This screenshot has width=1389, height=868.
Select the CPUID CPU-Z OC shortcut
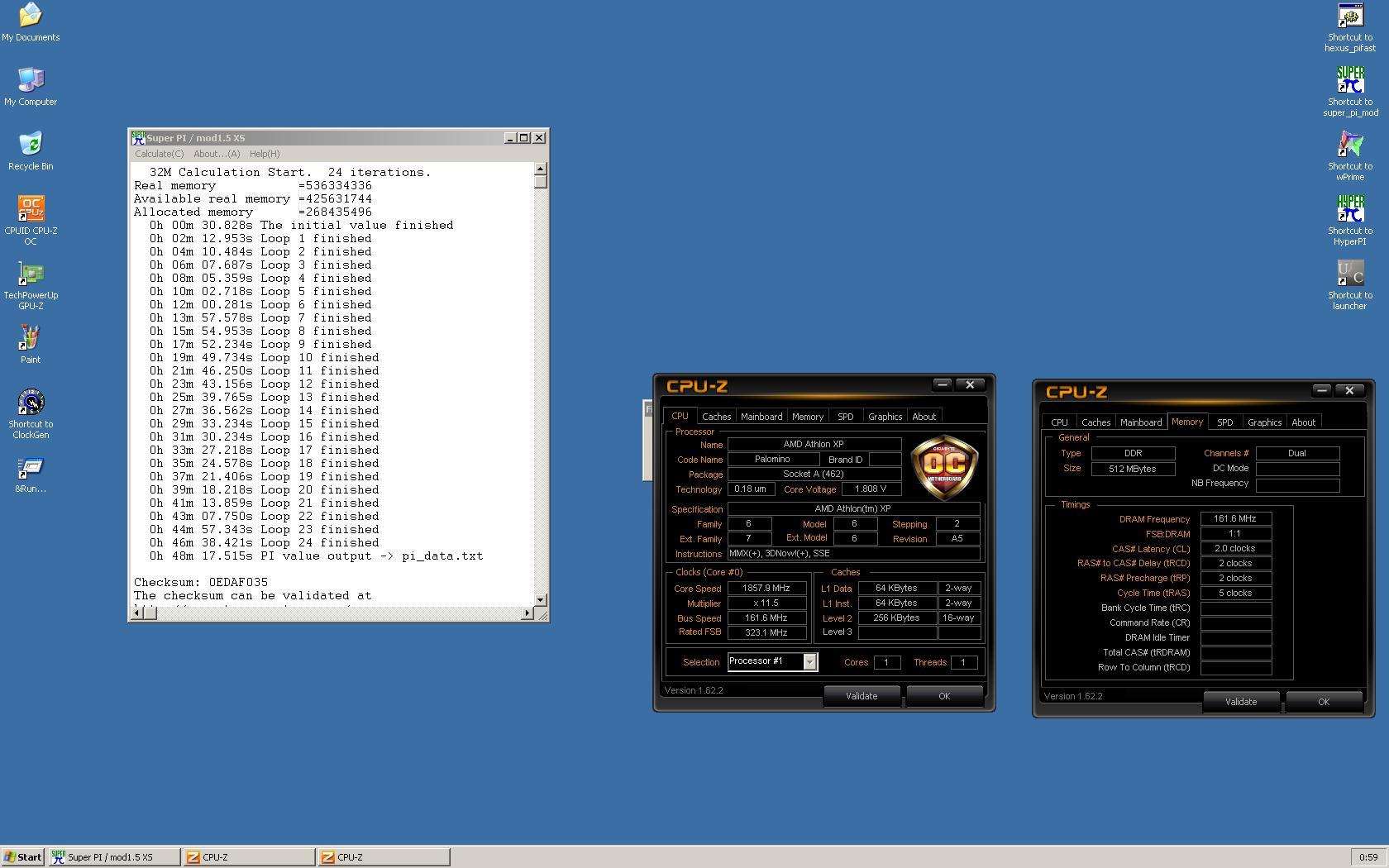tap(31, 221)
